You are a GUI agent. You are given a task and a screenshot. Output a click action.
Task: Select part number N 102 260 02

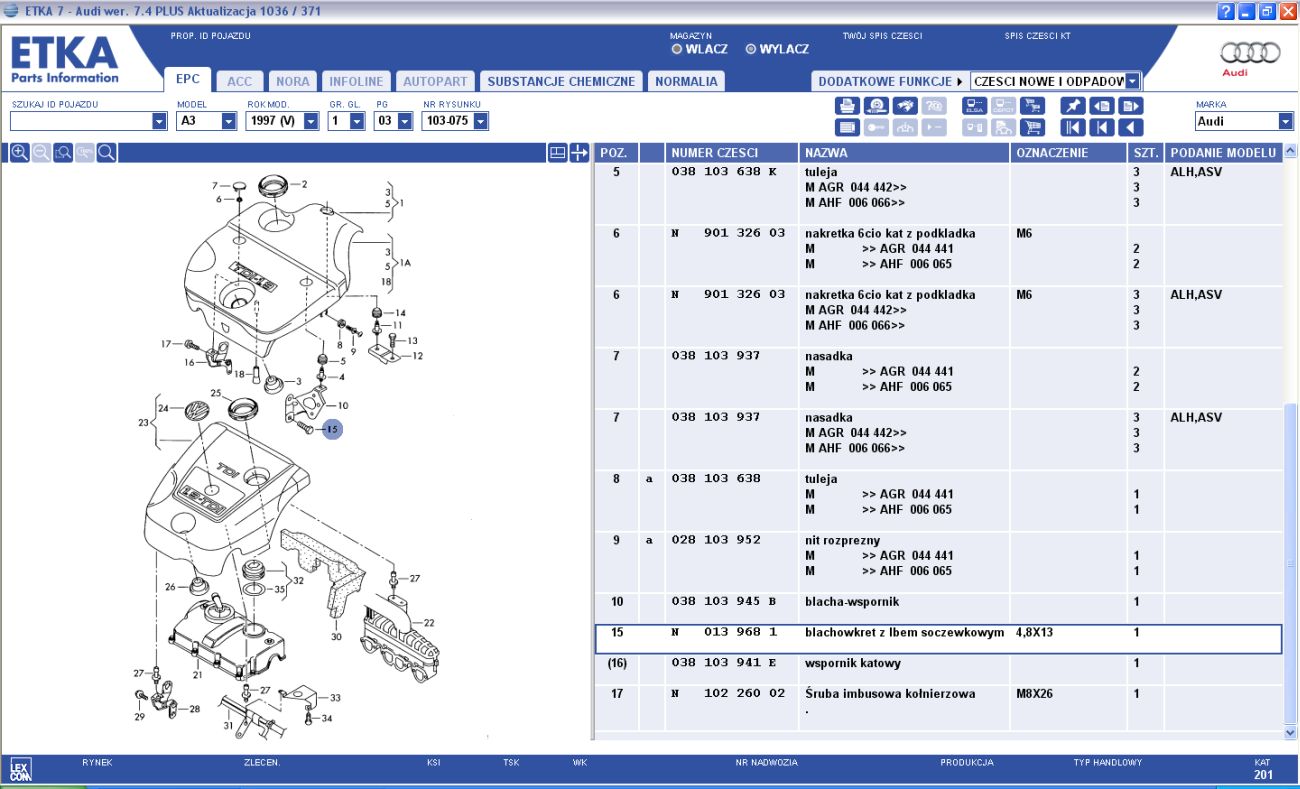coord(728,694)
